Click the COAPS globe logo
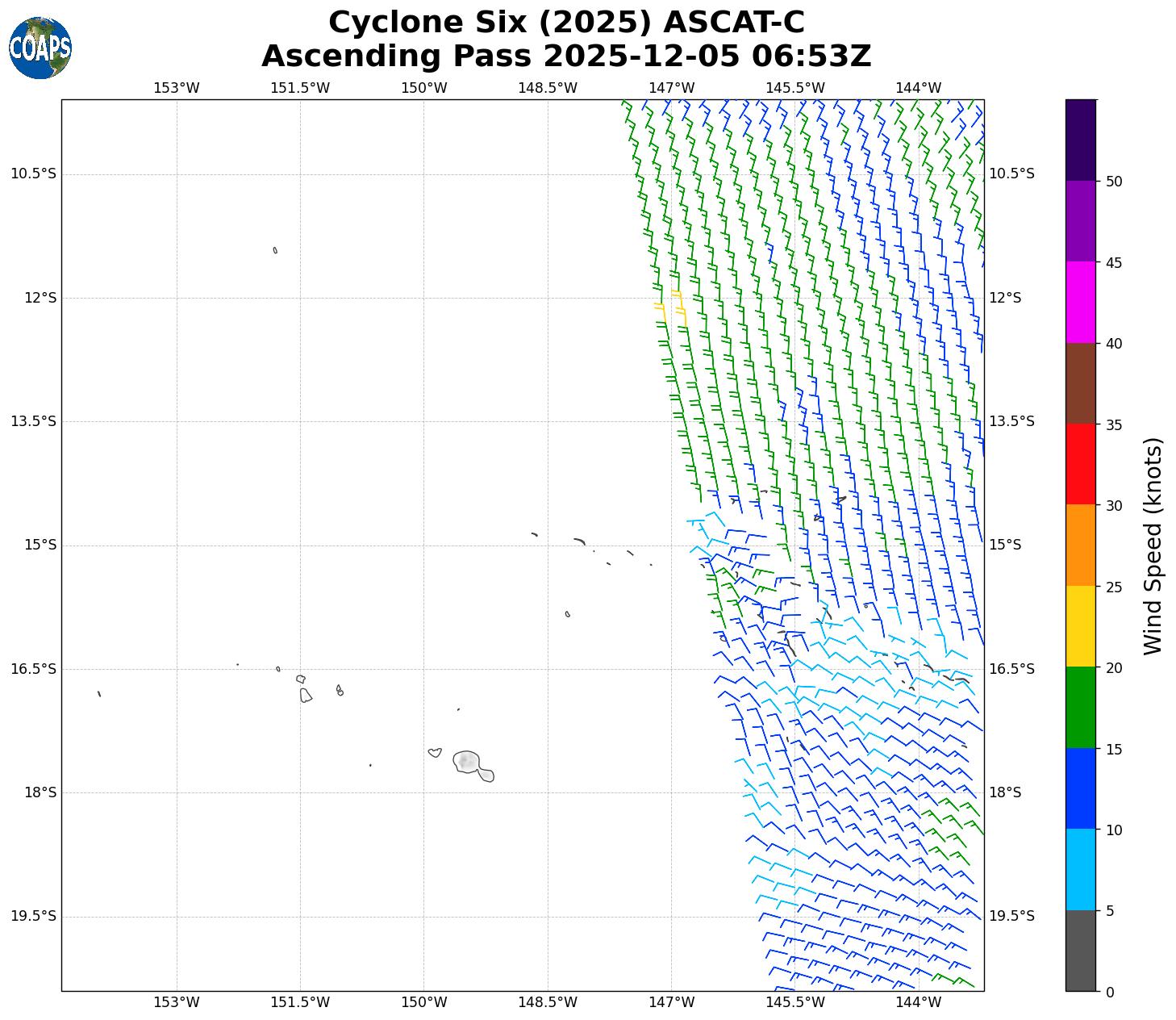Screen dimensions: 1176x1020 (x=40, y=48)
